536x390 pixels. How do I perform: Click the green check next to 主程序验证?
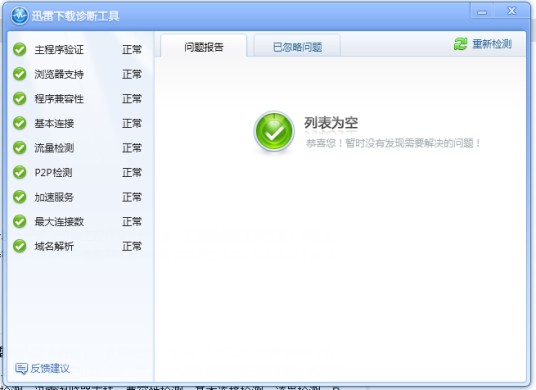[x=19, y=50]
